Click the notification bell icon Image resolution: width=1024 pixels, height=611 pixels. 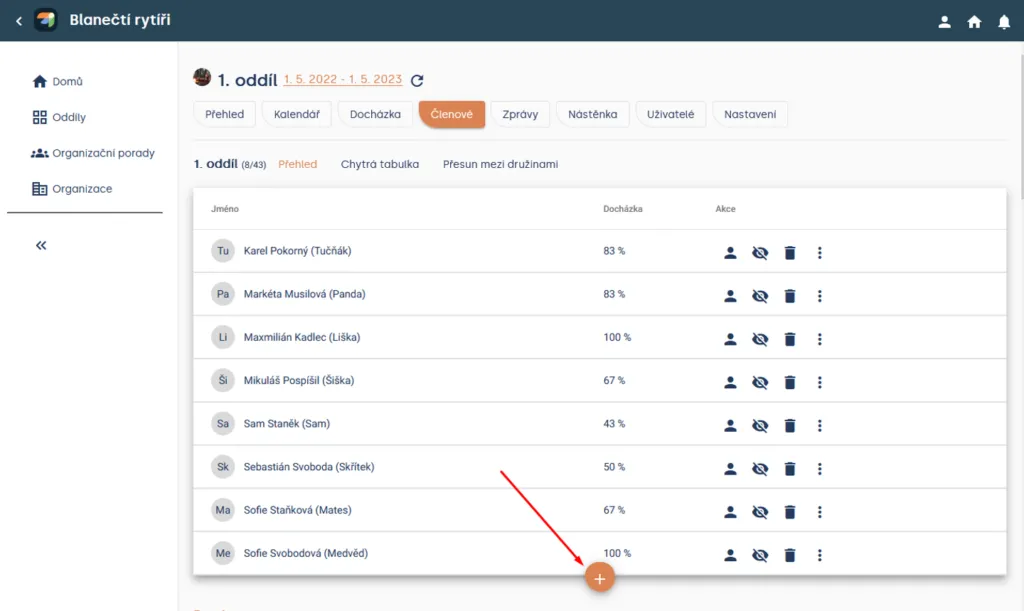click(1004, 22)
